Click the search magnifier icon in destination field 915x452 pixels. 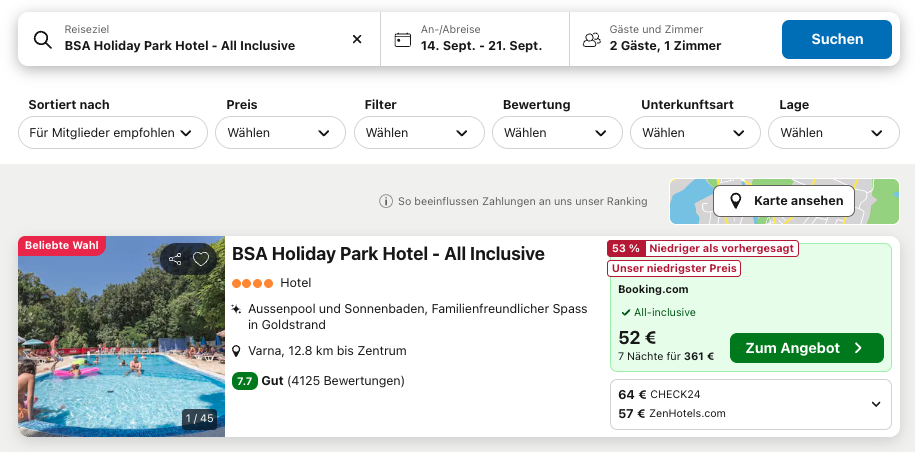(x=43, y=39)
